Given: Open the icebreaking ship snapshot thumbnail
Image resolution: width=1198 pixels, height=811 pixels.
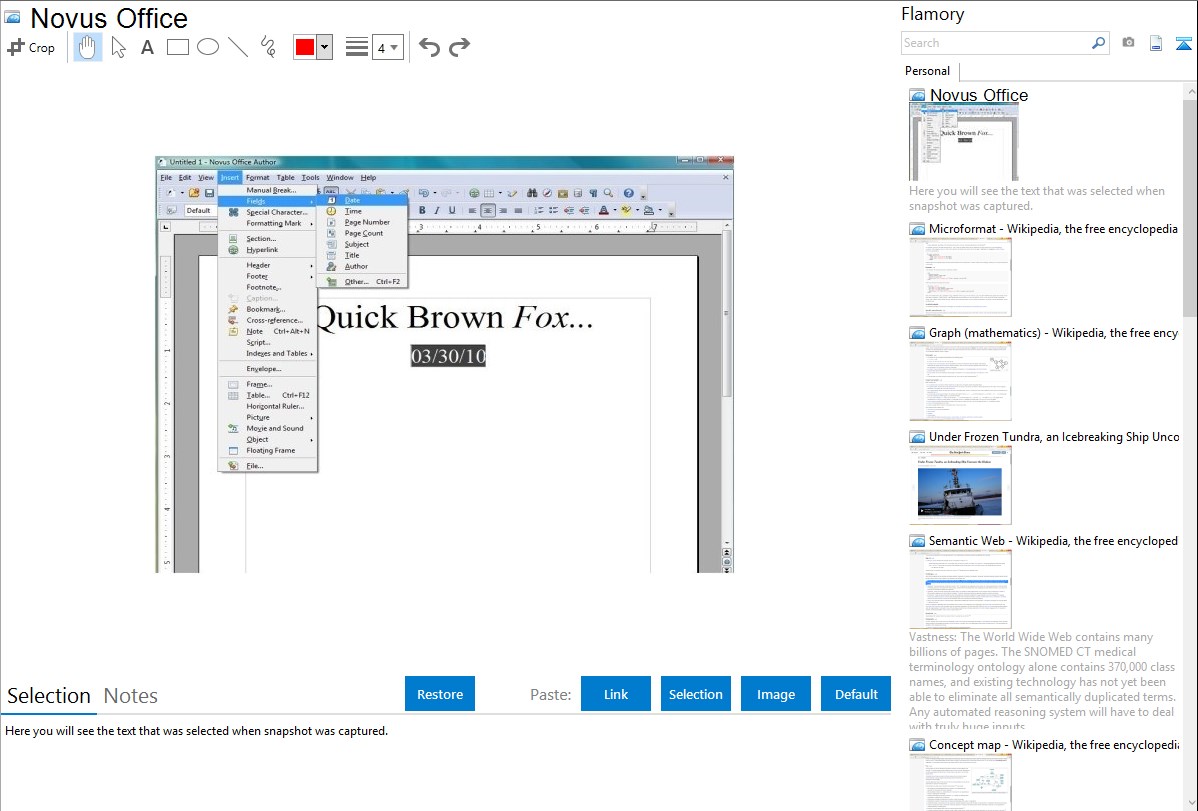Looking at the screenshot, I should [960, 485].
